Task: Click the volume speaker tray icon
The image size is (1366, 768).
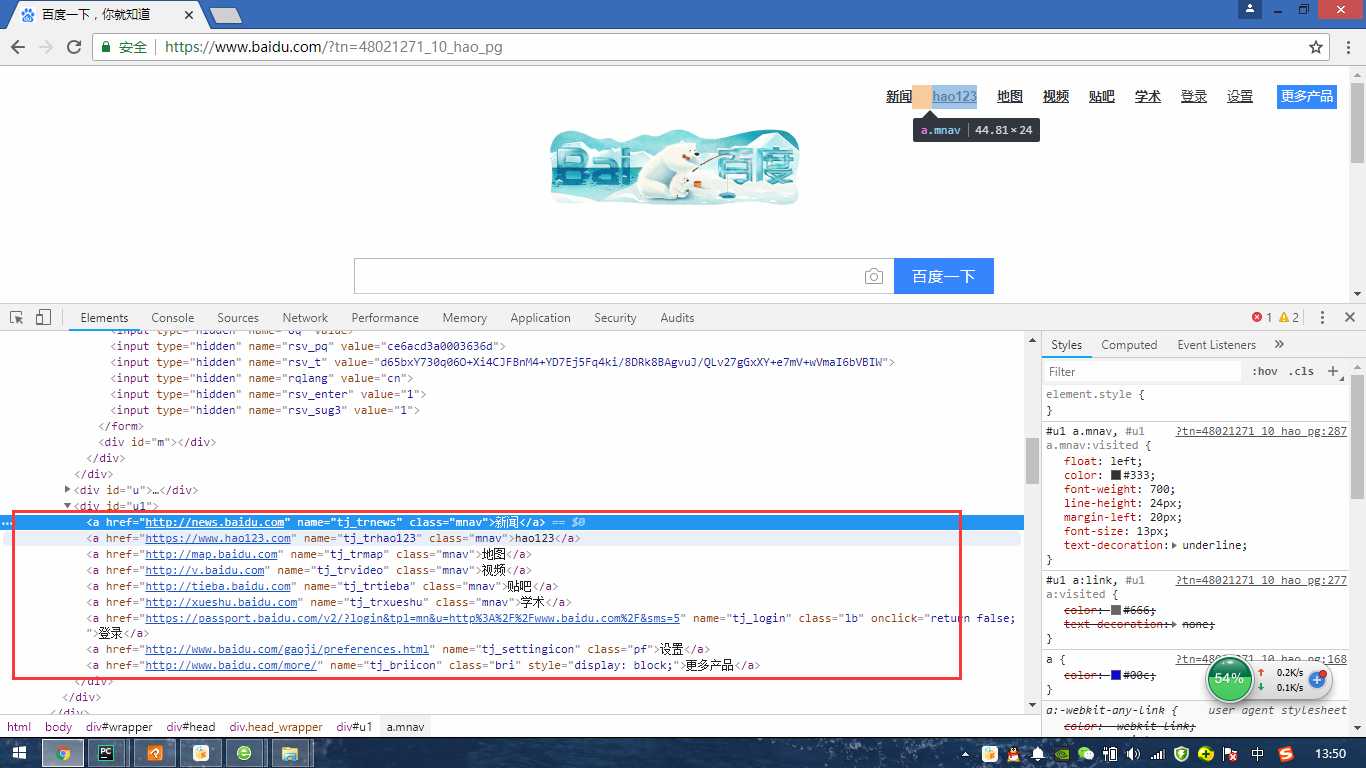Action: pyautogui.click(x=1133, y=754)
